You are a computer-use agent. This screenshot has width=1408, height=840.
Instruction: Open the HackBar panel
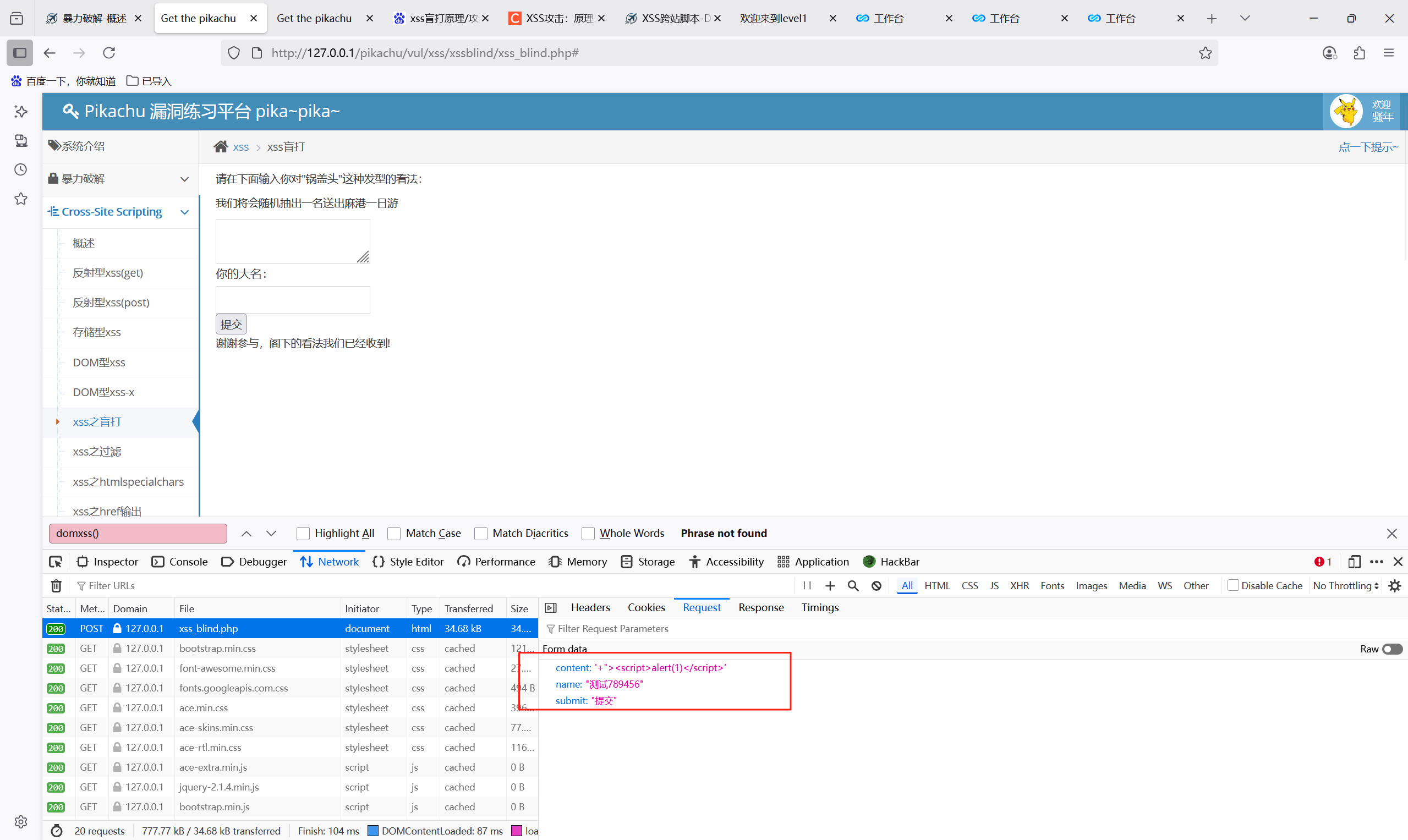pos(891,562)
